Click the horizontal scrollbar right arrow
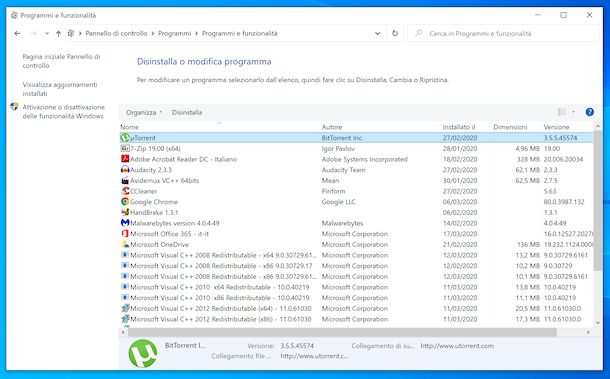Viewport: 610px width, 379px height. point(588,332)
